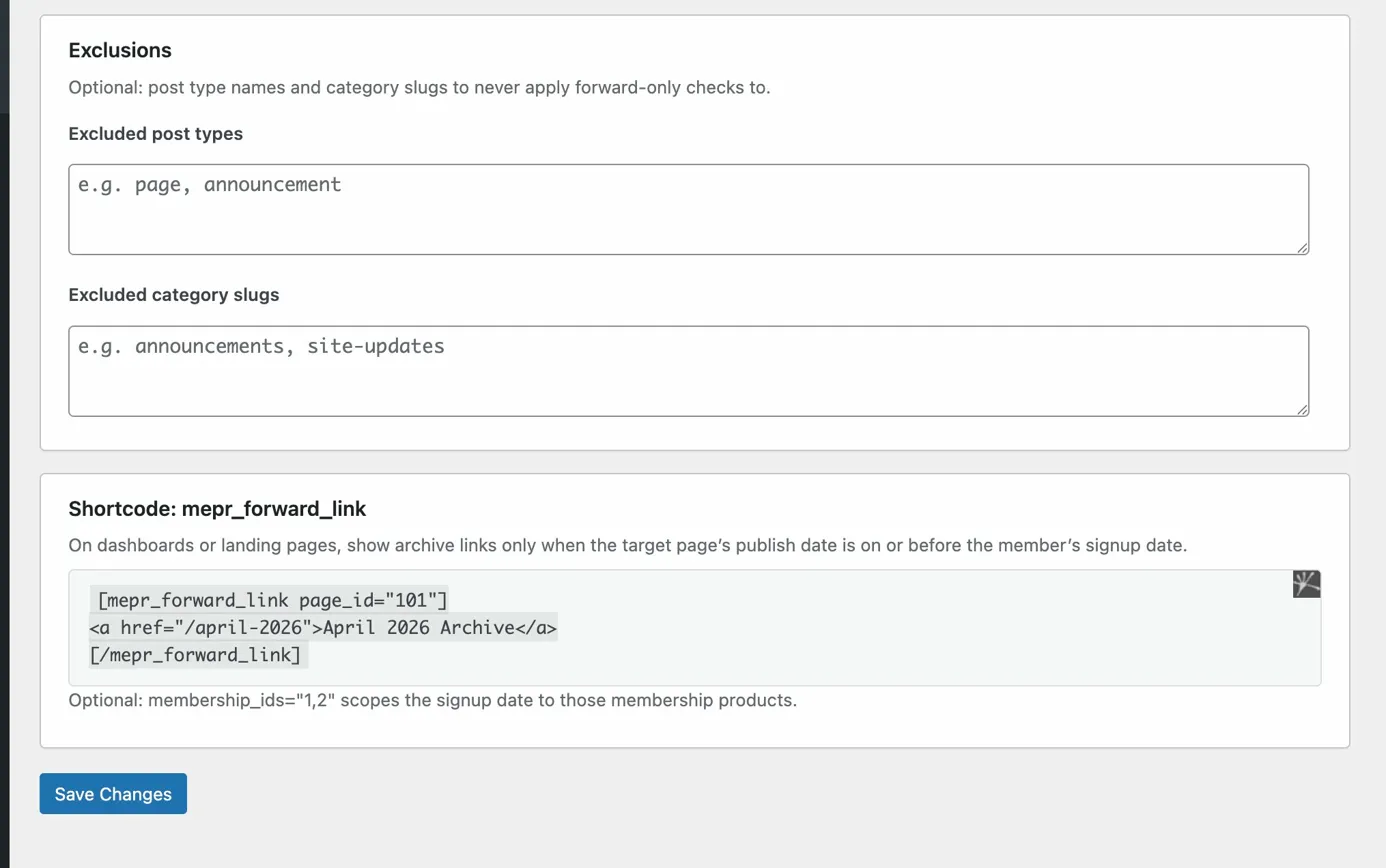Screen dimensions: 1386x868
Task: Click the Excluded category slugs label
Action: [172, 294]
